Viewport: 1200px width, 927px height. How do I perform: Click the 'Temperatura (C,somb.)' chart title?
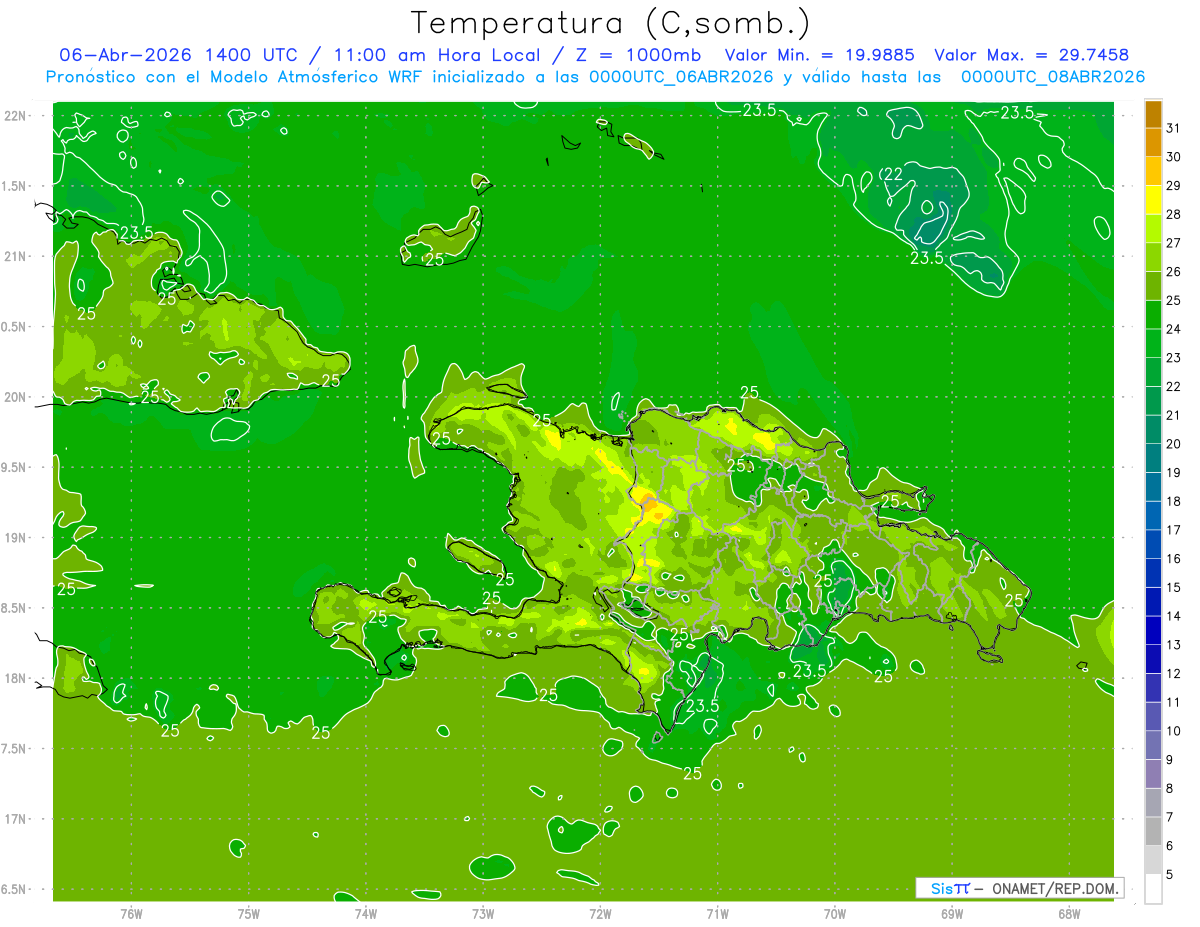click(610, 24)
